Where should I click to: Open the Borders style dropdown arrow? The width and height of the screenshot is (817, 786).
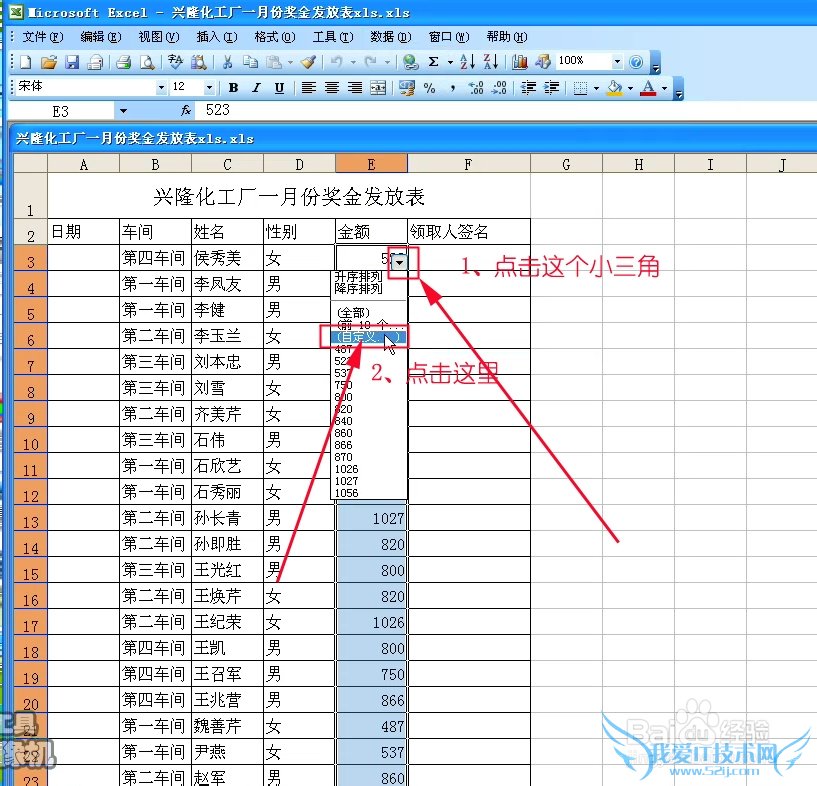point(597,88)
